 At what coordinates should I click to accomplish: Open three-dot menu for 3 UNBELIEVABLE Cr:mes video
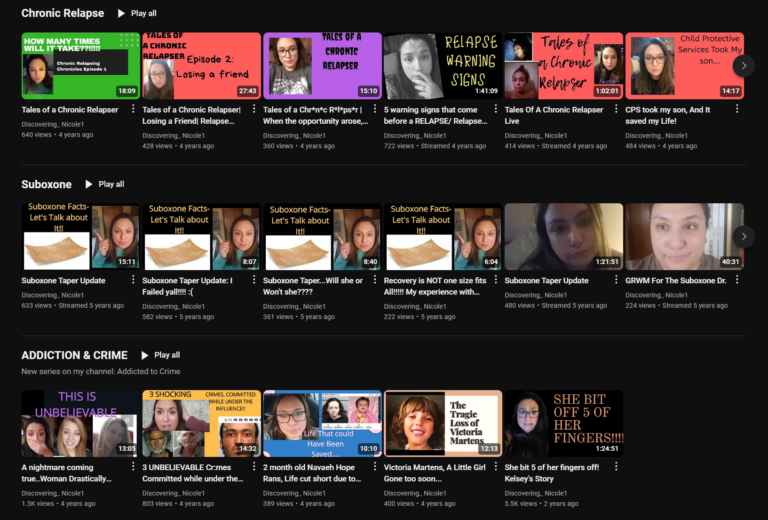click(x=254, y=467)
